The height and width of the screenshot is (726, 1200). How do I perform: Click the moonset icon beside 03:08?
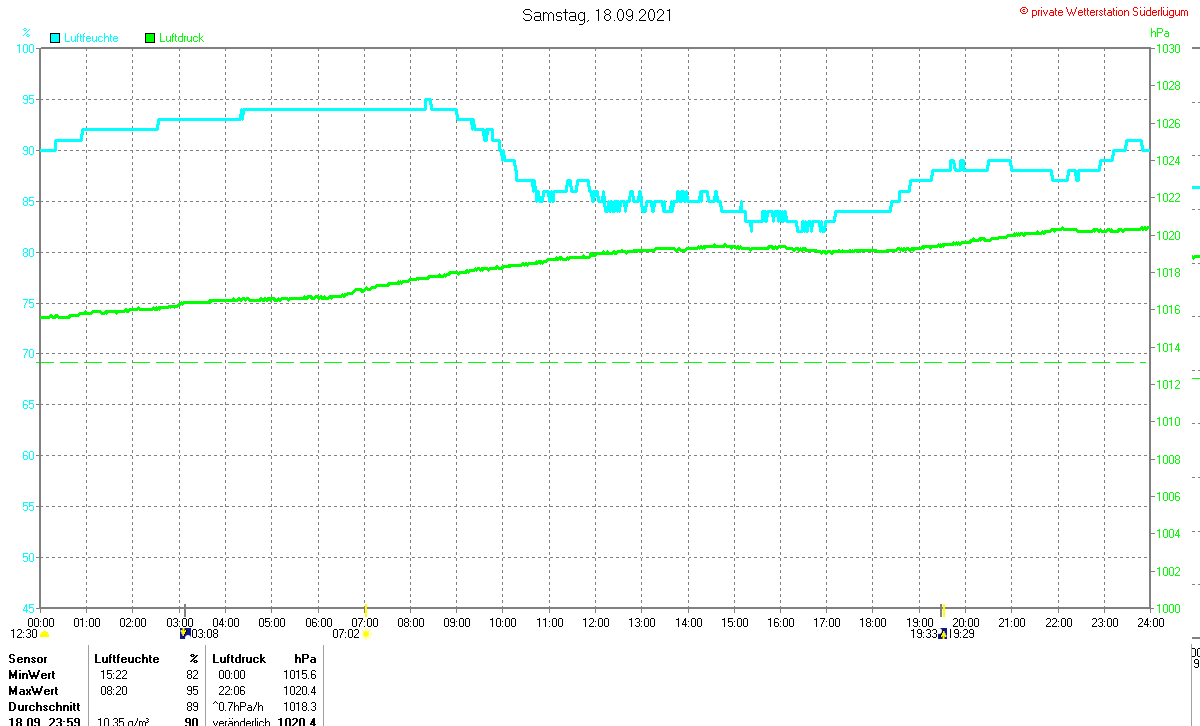pyautogui.click(x=184, y=633)
